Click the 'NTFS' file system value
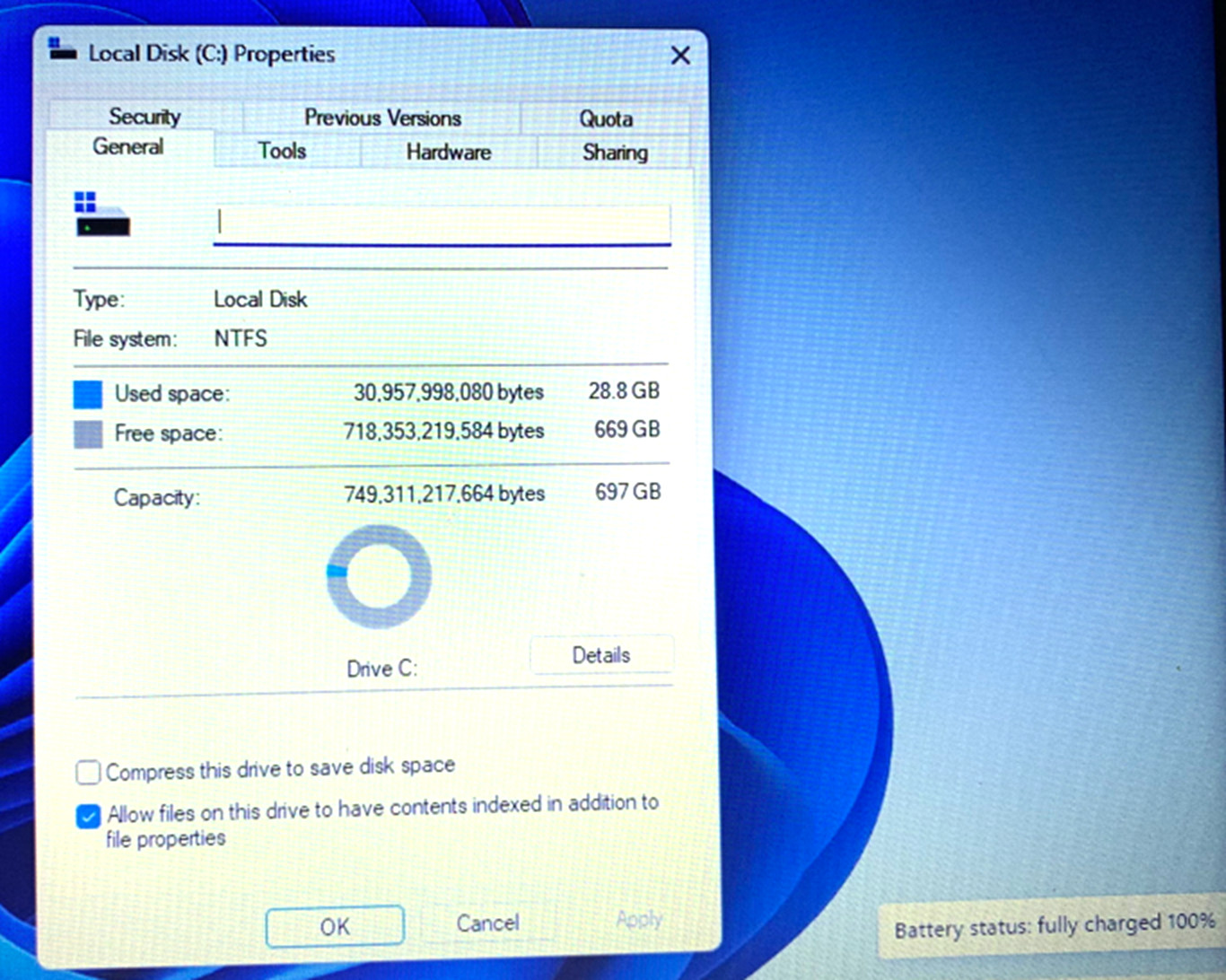The height and width of the screenshot is (980, 1226). tap(241, 338)
